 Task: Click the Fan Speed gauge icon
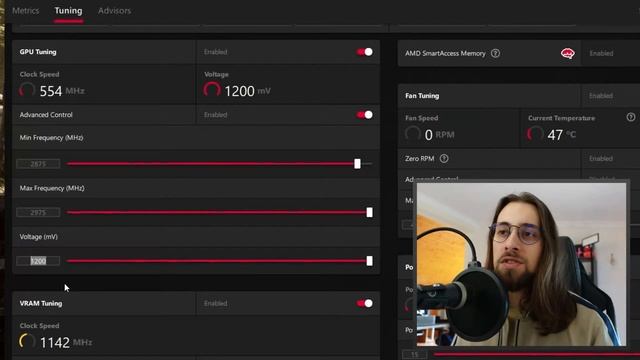(x=413, y=133)
